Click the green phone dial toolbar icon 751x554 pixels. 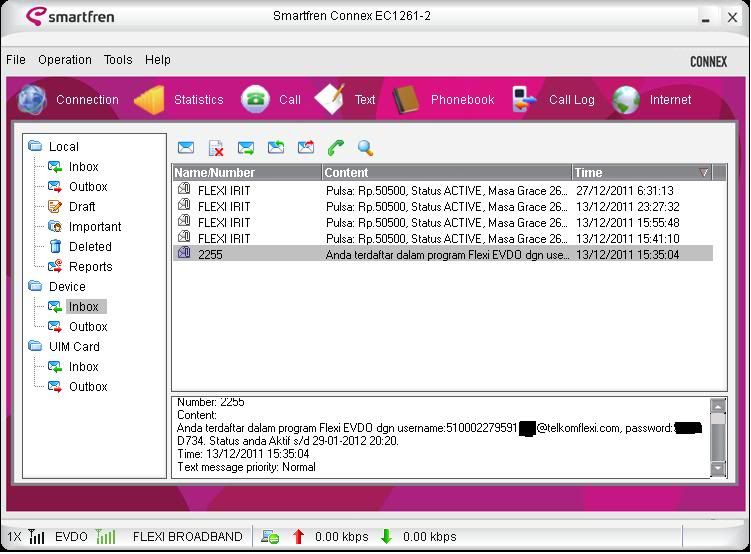336,147
